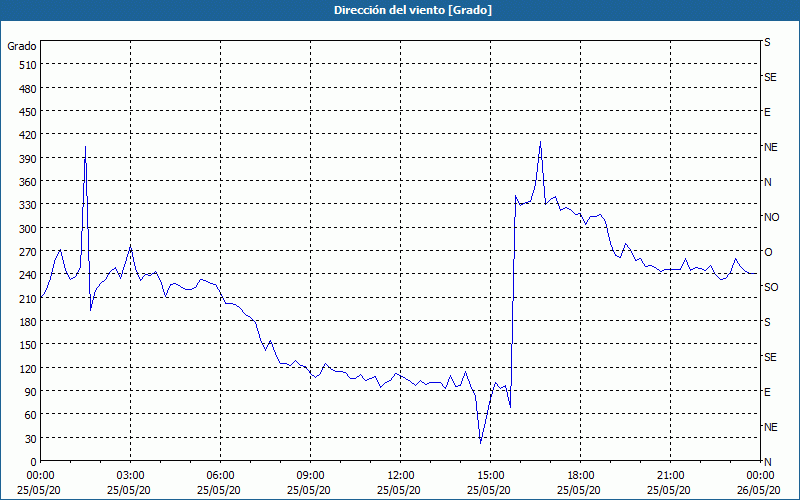Click the 09:00 x-axis time label

(310, 476)
